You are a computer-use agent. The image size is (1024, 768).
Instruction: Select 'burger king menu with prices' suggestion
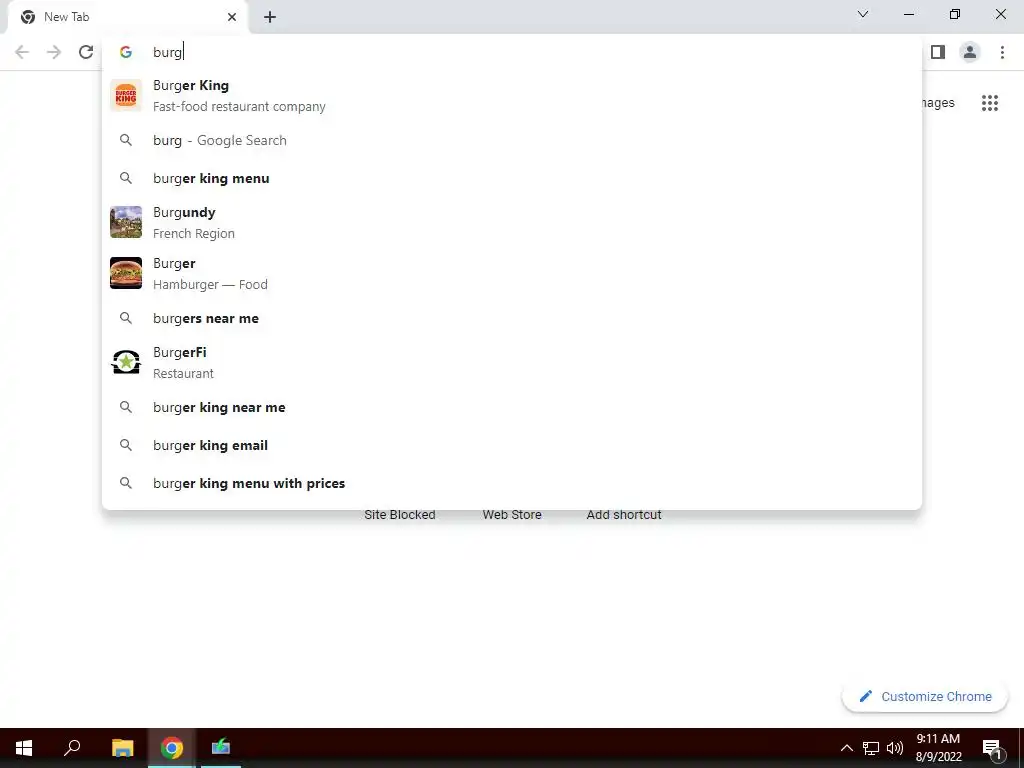[511, 483]
